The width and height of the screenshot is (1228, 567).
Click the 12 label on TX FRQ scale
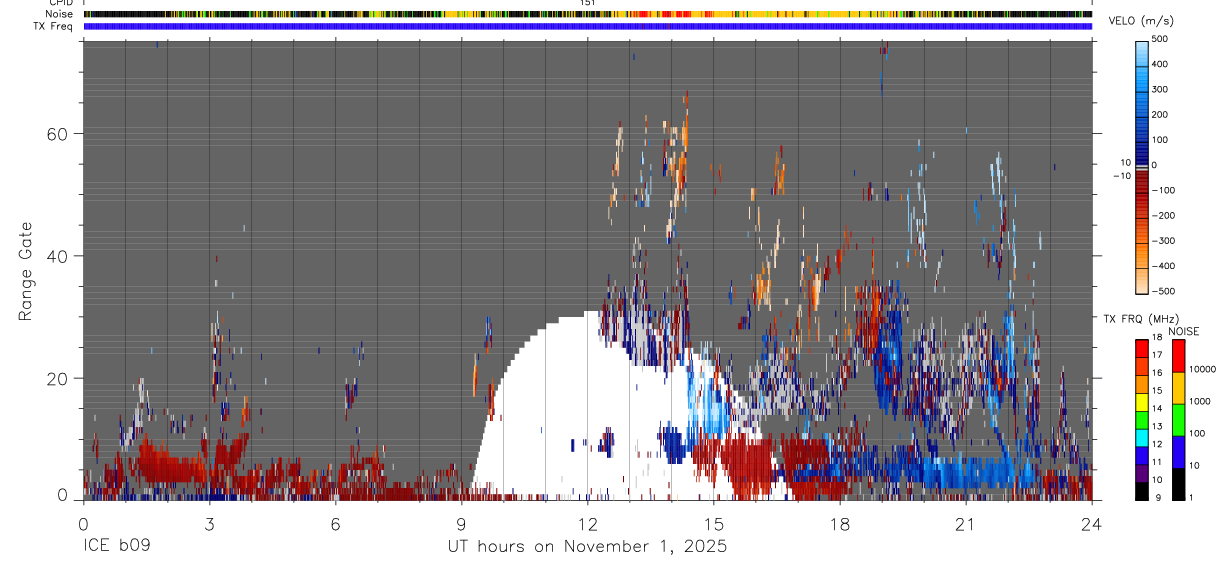click(x=1157, y=444)
